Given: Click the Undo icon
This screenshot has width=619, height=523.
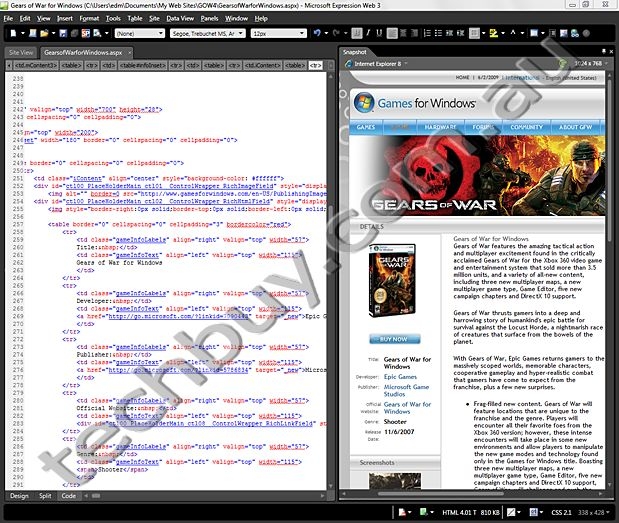Looking at the screenshot, I should (x=317, y=34).
